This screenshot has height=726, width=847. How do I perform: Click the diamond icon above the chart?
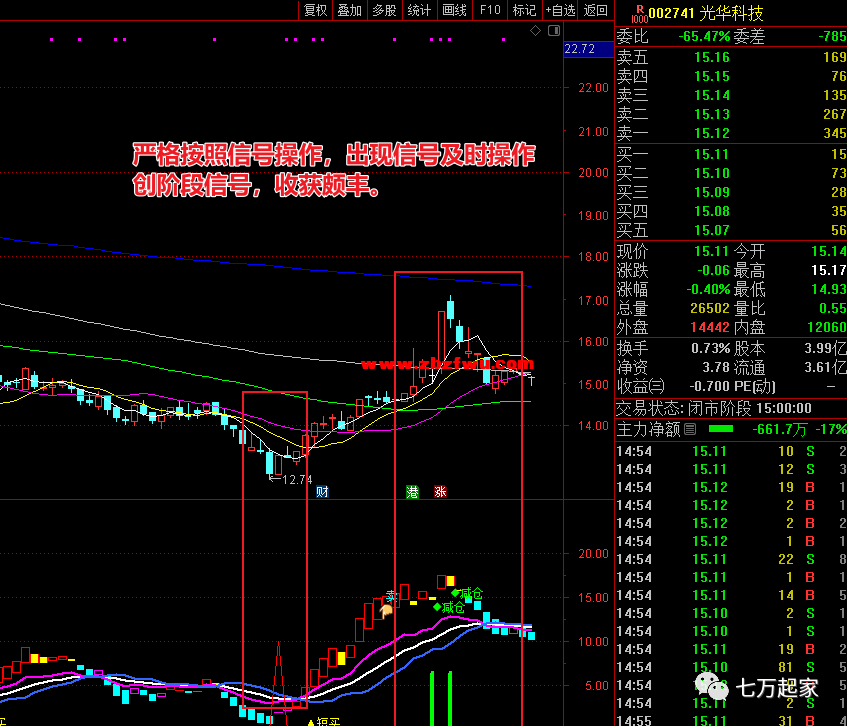[x=535, y=31]
